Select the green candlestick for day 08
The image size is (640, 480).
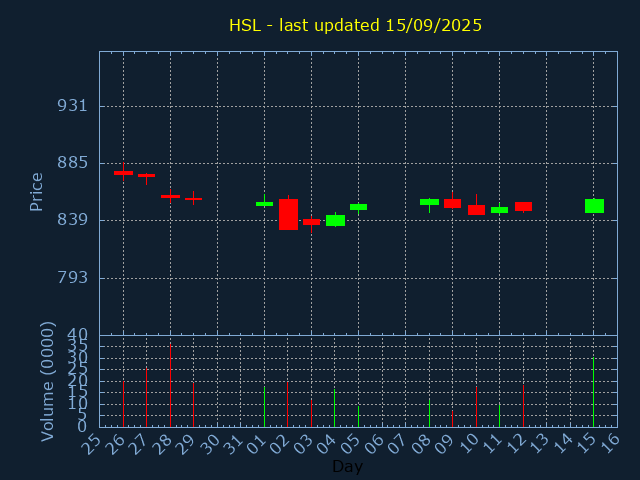(x=429, y=202)
